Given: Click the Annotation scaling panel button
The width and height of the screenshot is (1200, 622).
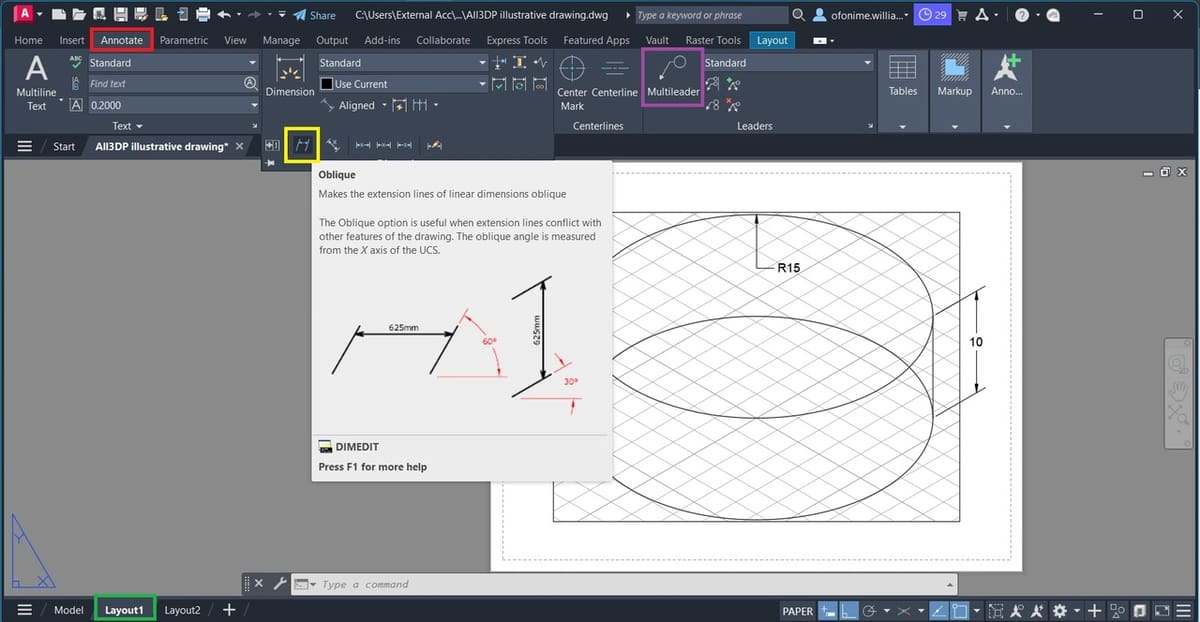Looking at the screenshot, I should tap(1006, 76).
